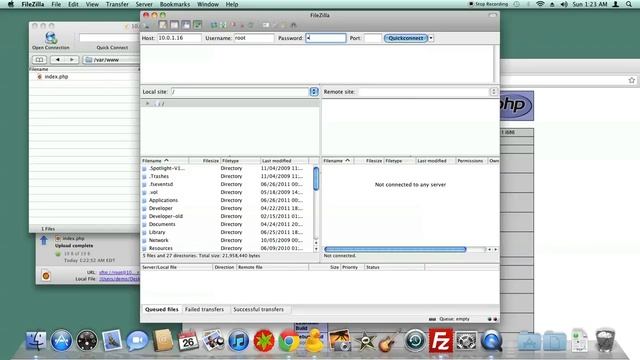Toggle the local directory tree view

tap(174, 25)
